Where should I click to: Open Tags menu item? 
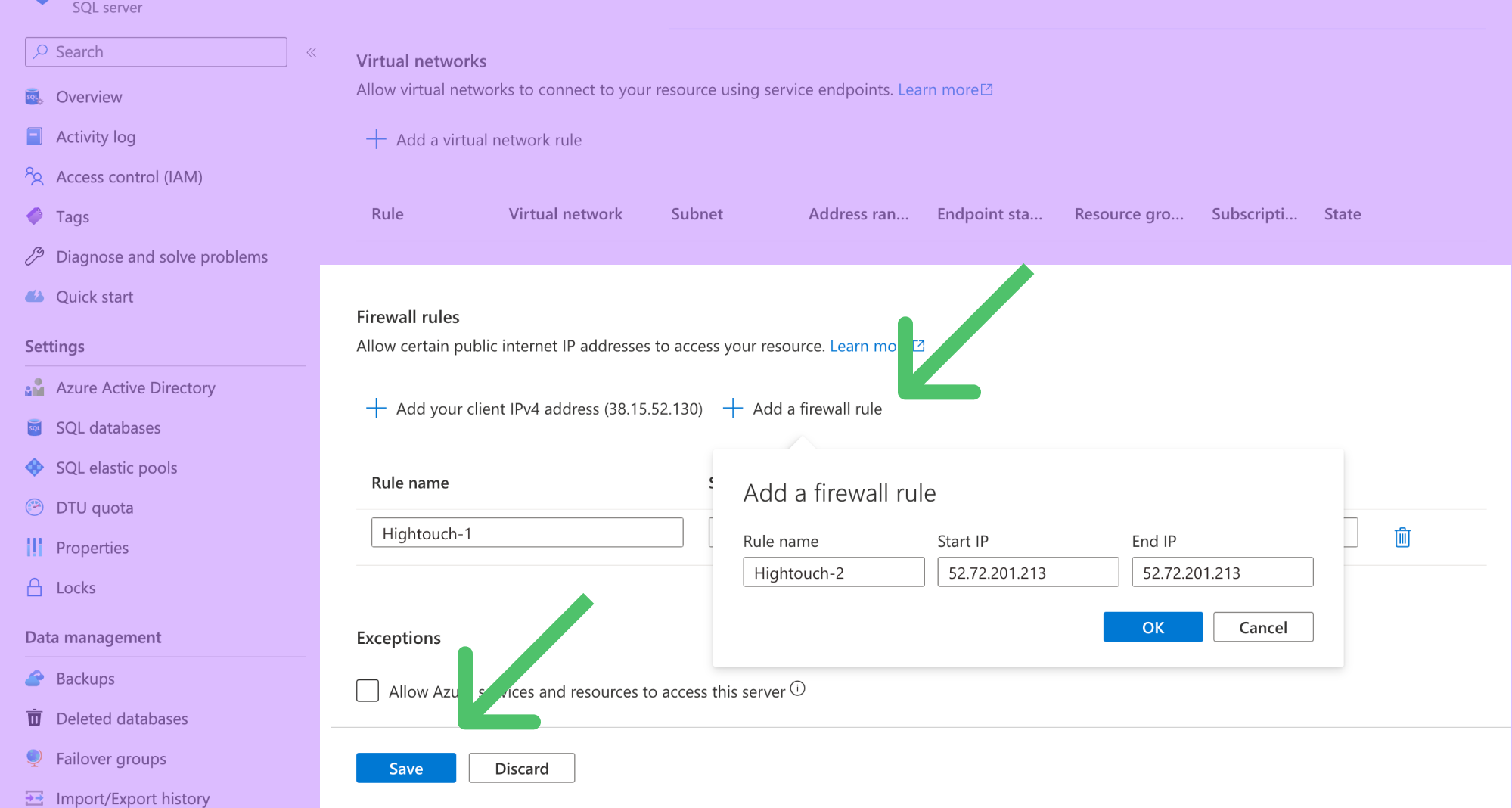73,217
